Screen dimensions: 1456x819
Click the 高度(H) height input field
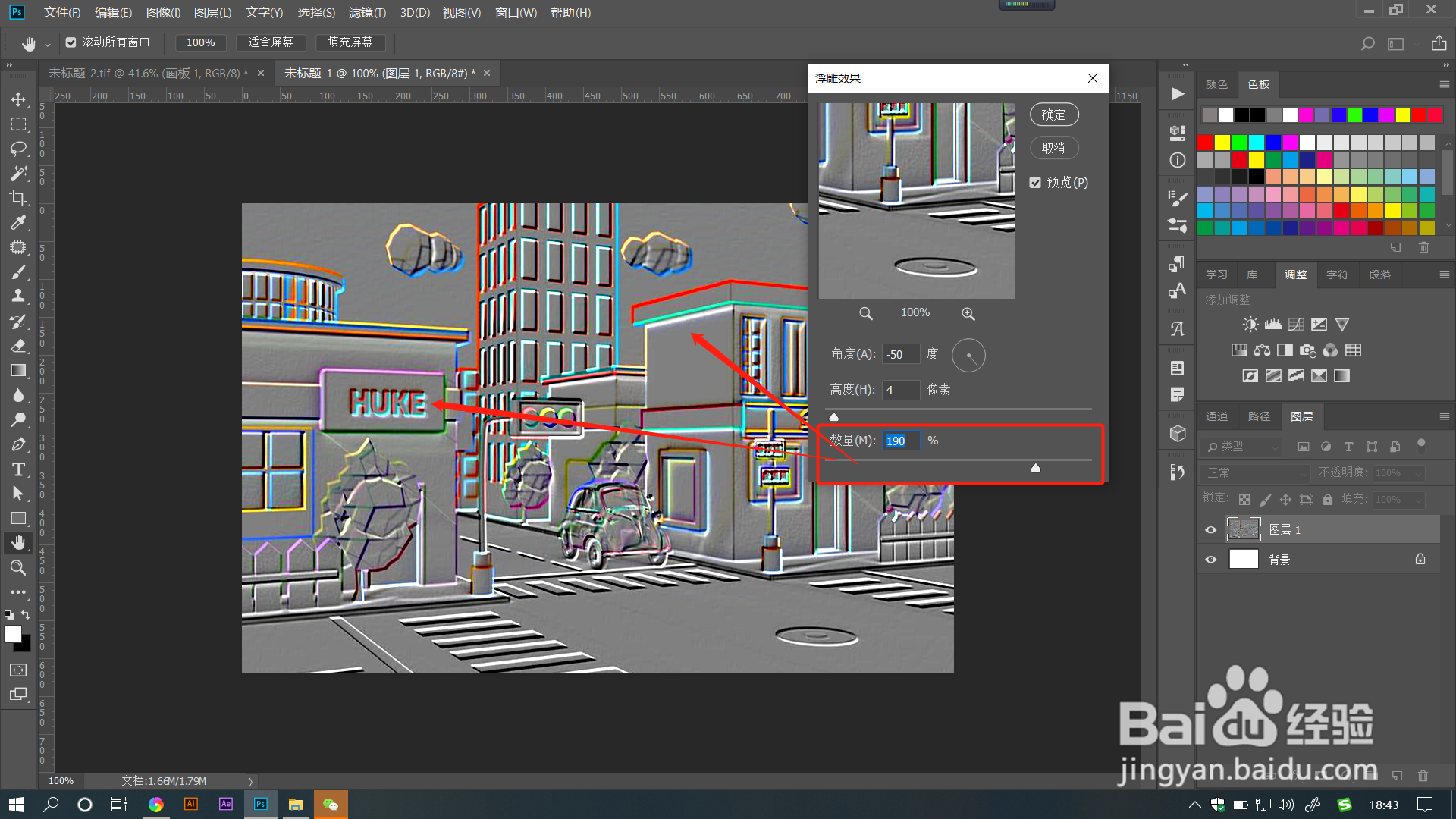pyautogui.click(x=901, y=390)
